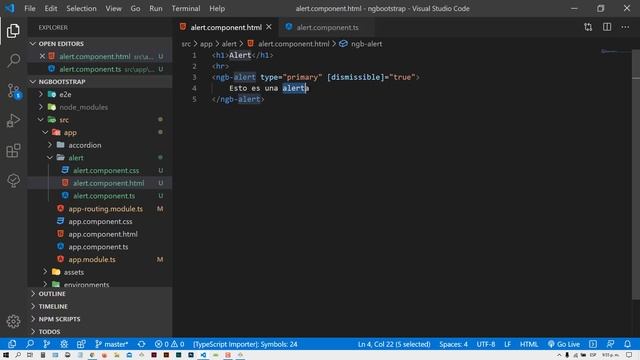Open alert.component.css file

[x=100, y=170]
